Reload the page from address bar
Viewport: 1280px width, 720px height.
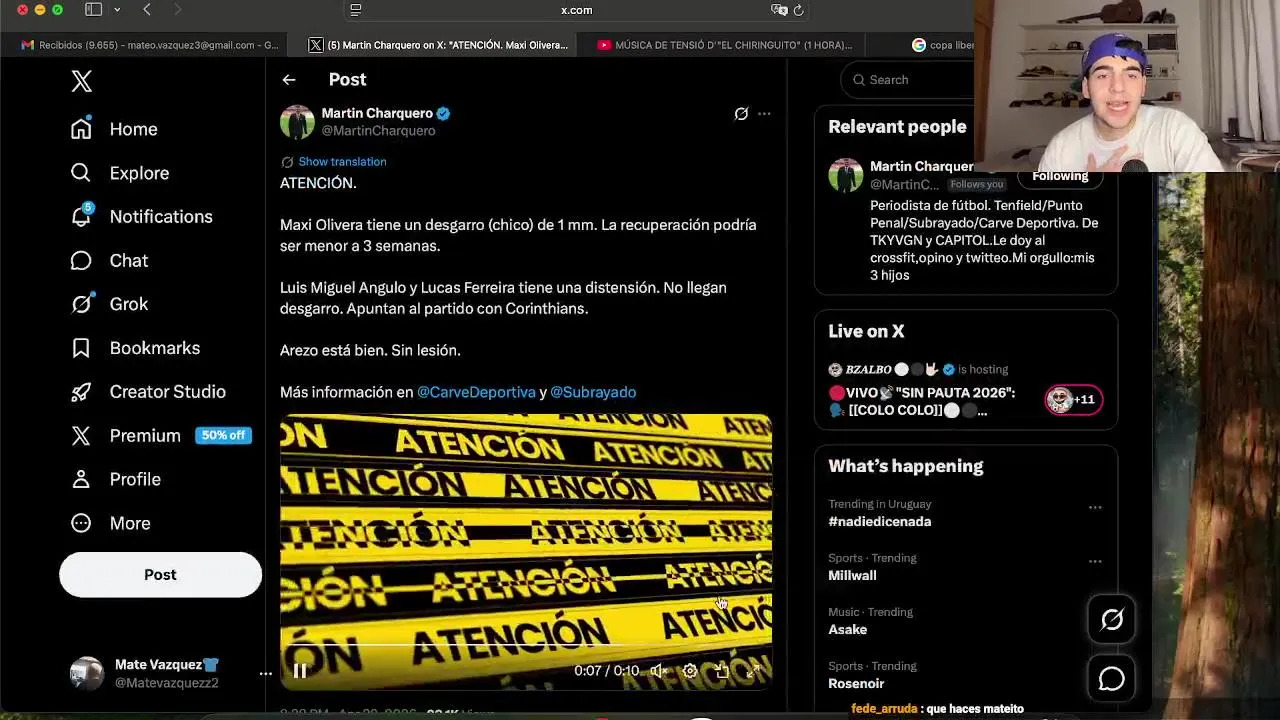[x=799, y=10]
